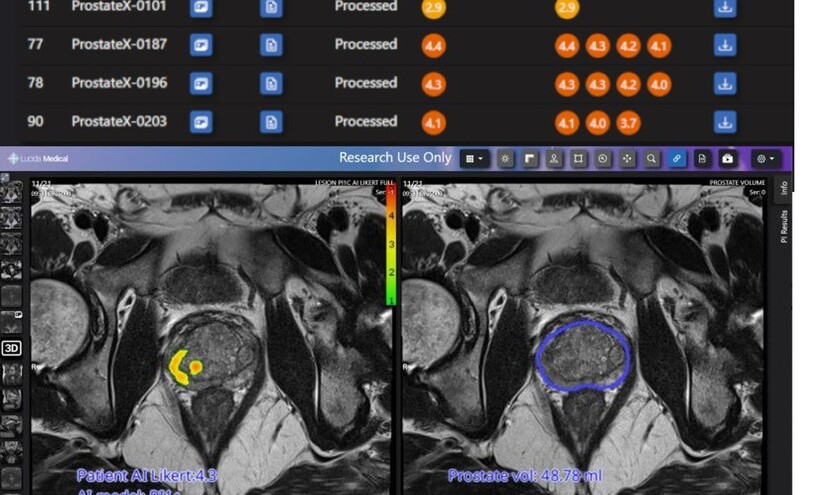This screenshot has height=495, width=840.
Task: Click the PROSTATE VOLUME viewport title
Action: point(737,183)
